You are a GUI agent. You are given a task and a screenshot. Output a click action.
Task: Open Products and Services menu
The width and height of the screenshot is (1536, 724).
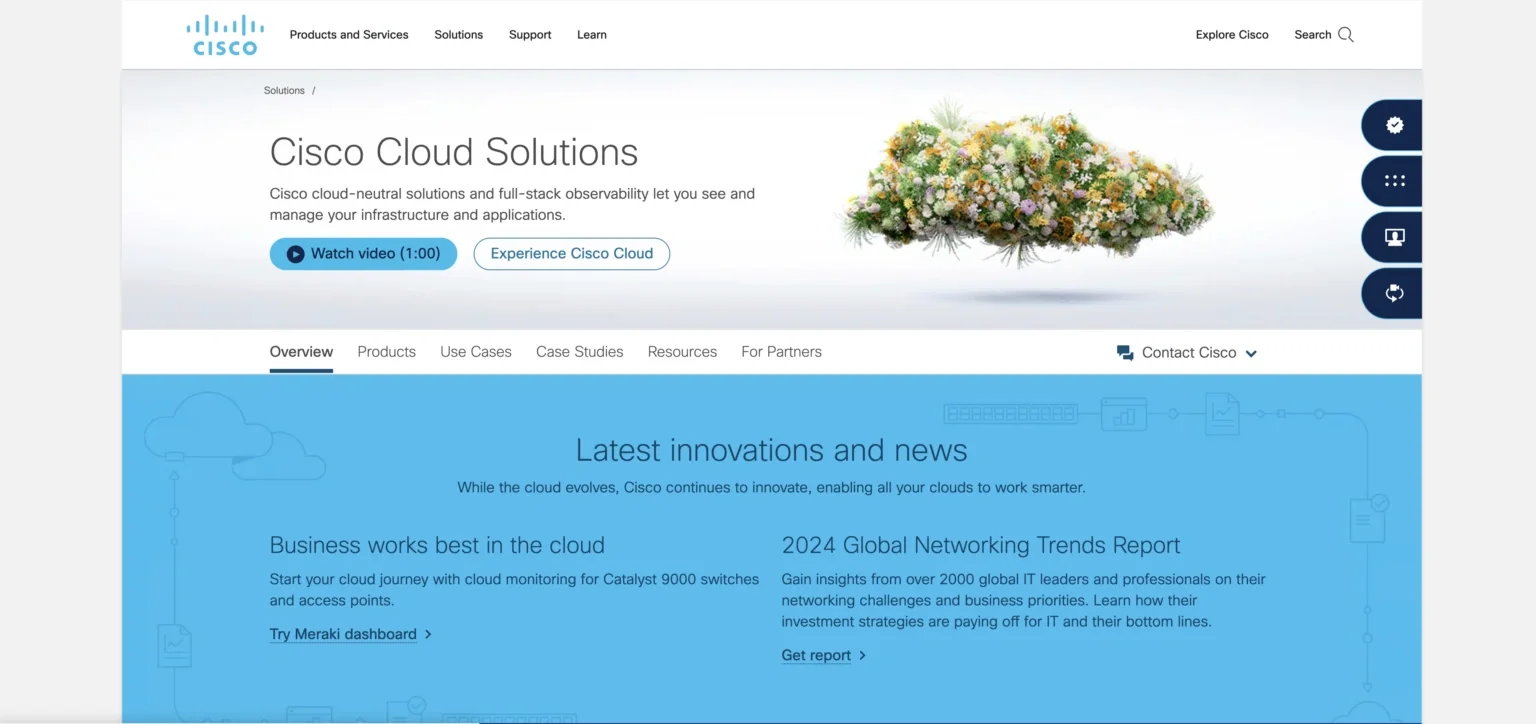349,35
